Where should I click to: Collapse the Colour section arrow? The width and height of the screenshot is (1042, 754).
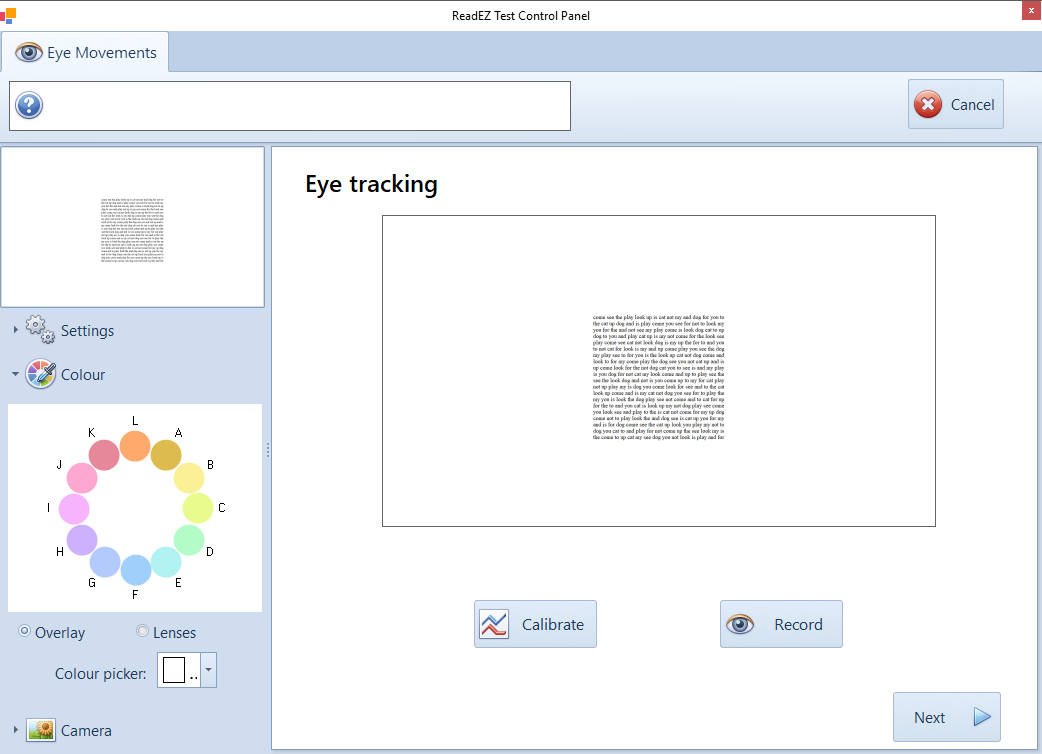click(x=15, y=374)
